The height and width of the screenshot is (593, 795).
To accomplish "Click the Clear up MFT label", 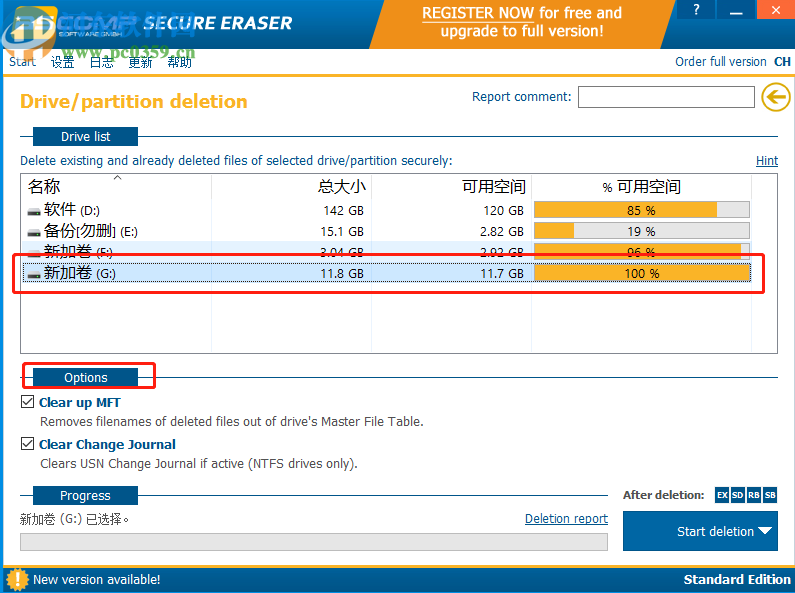I will tap(80, 402).
